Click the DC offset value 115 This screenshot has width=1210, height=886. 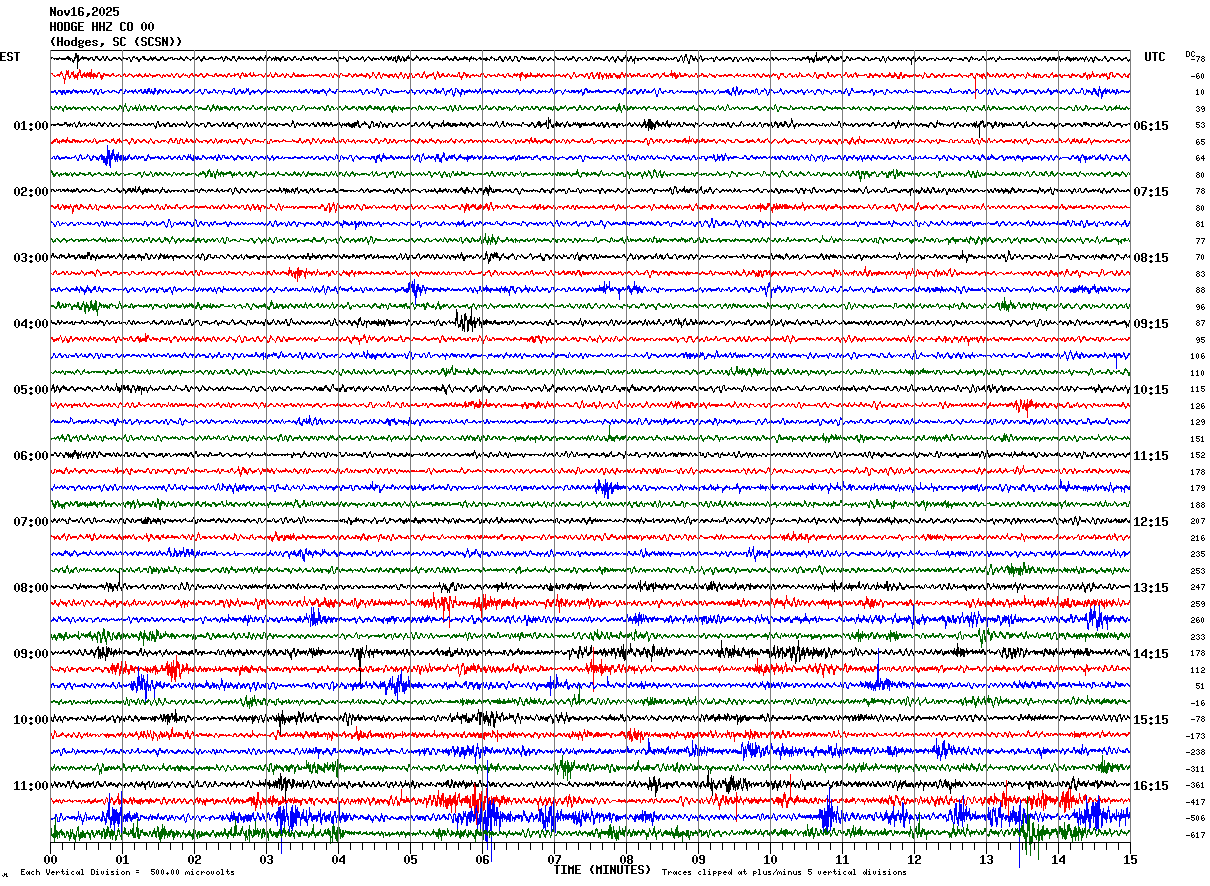click(x=1198, y=389)
